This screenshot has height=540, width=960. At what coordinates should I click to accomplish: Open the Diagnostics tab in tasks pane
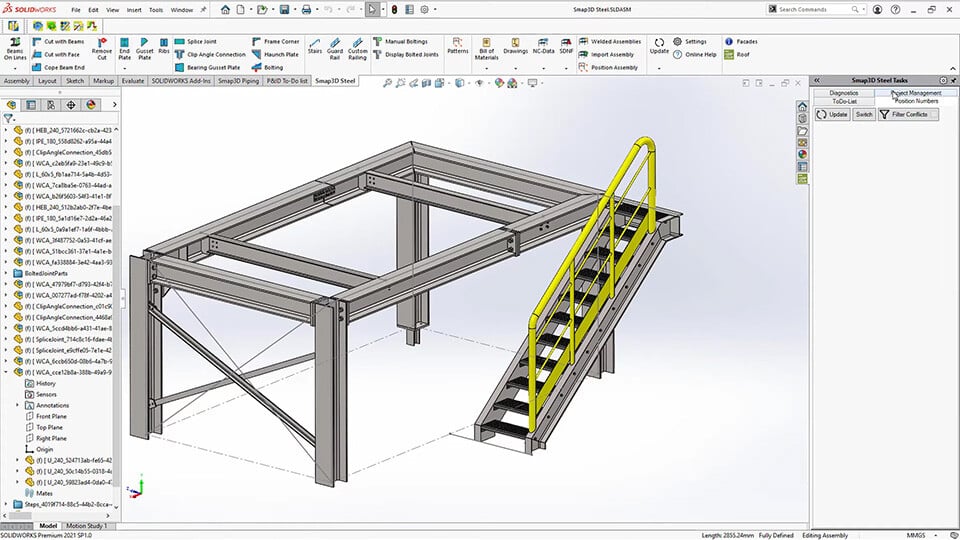(844, 93)
